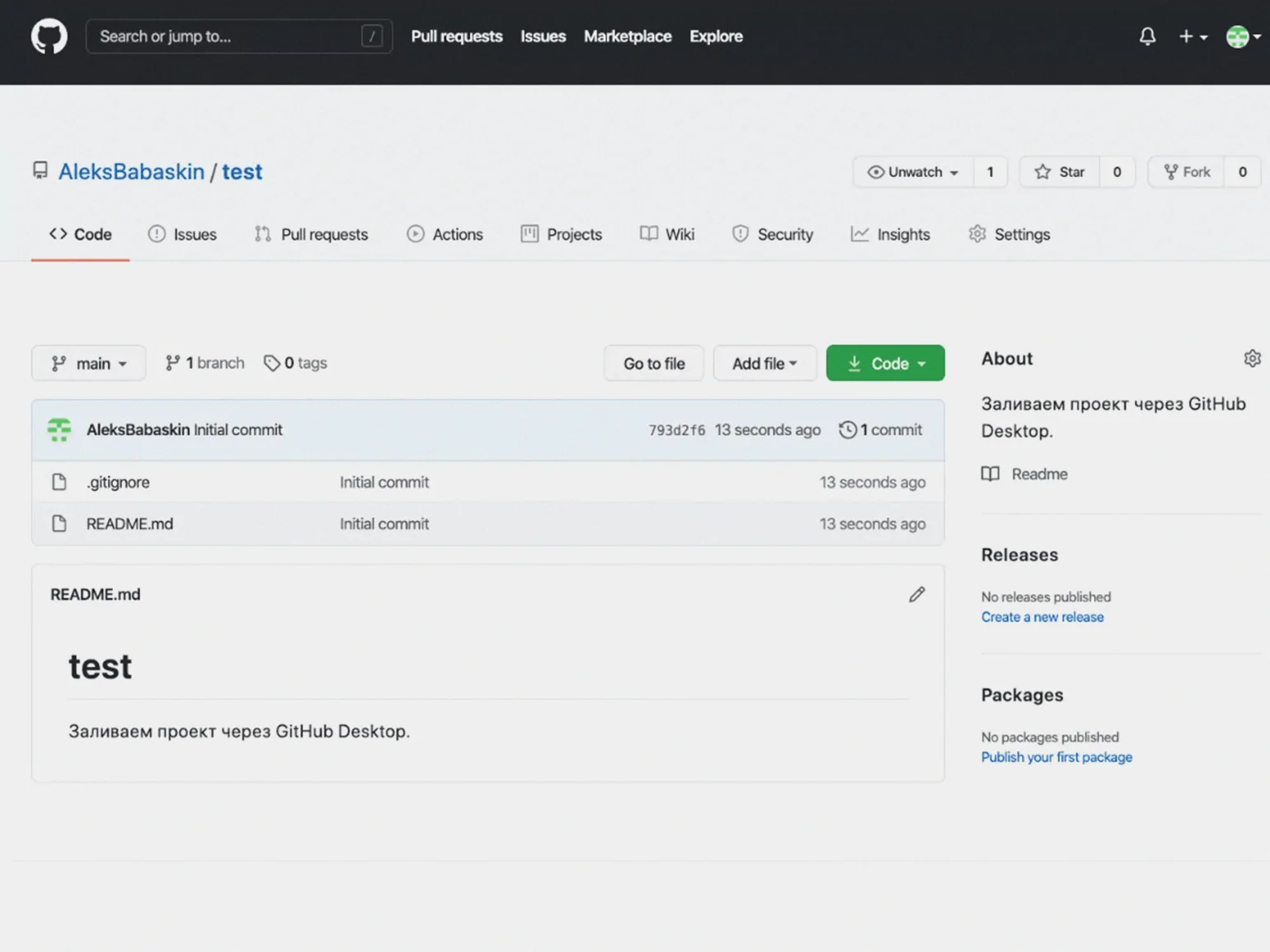The width and height of the screenshot is (1270, 952).
Task: Switch to the Code tab
Action: click(80, 234)
